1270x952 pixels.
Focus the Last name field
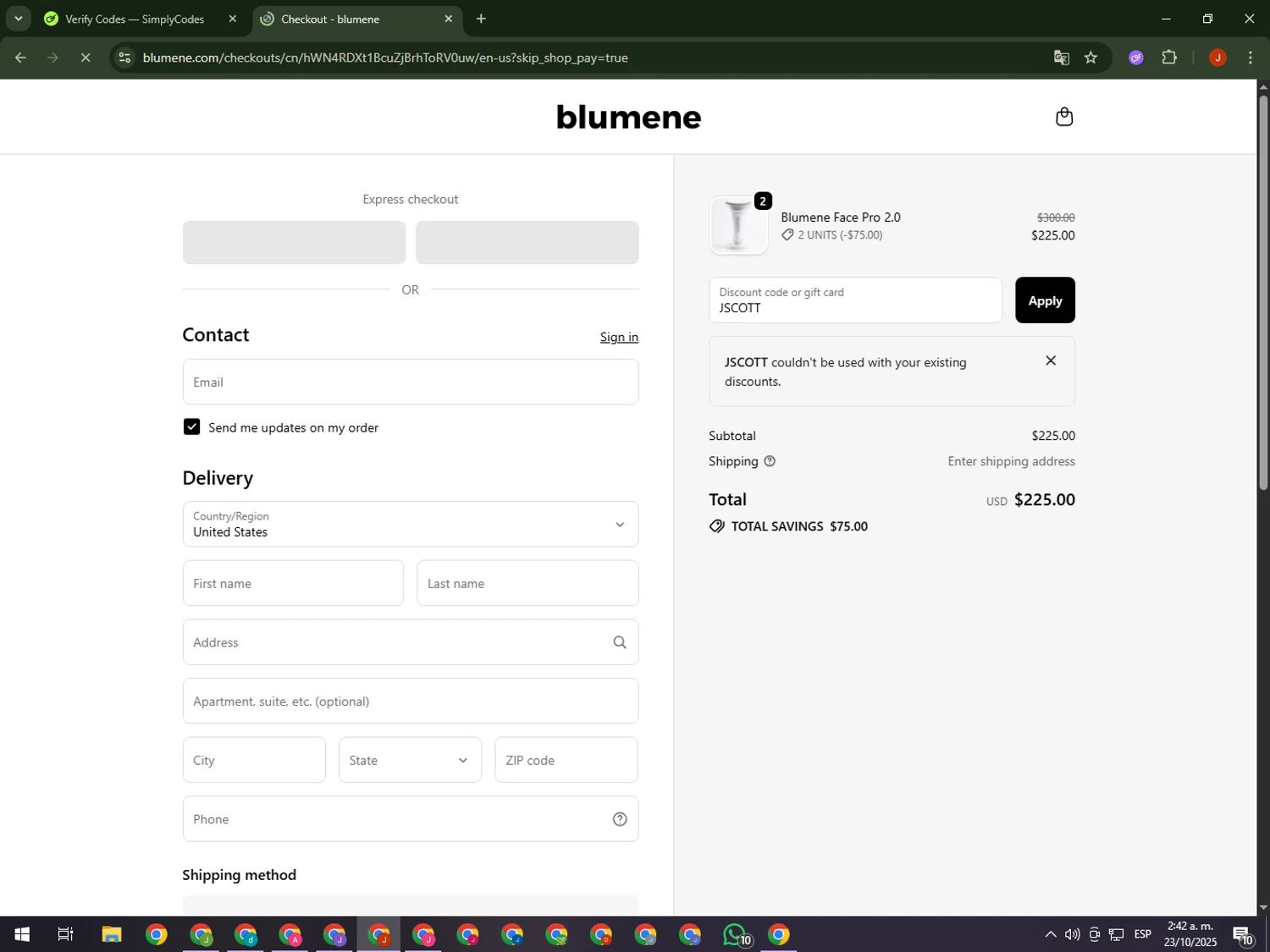(527, 583)
